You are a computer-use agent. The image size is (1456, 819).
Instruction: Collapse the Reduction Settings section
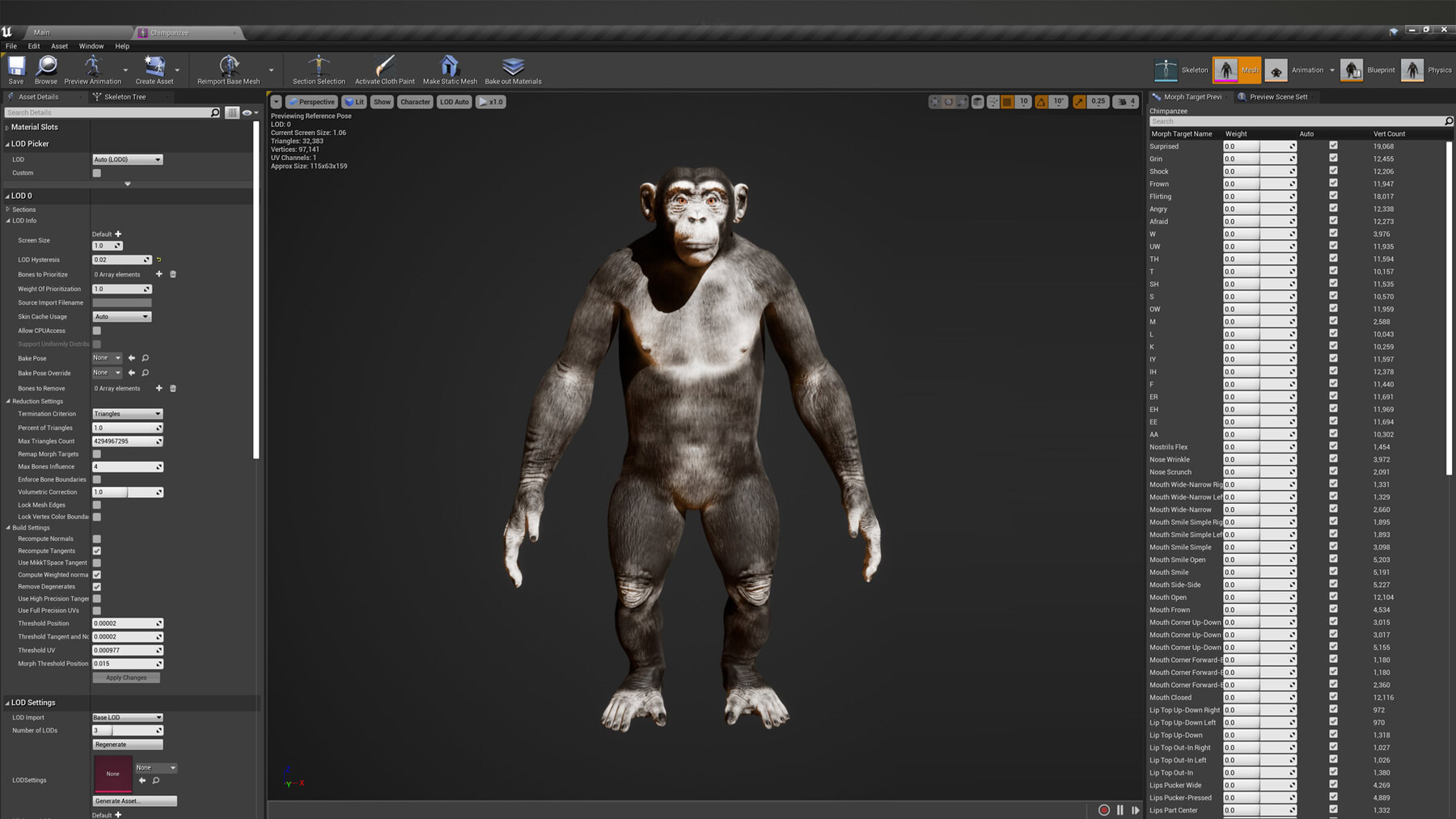6,401
